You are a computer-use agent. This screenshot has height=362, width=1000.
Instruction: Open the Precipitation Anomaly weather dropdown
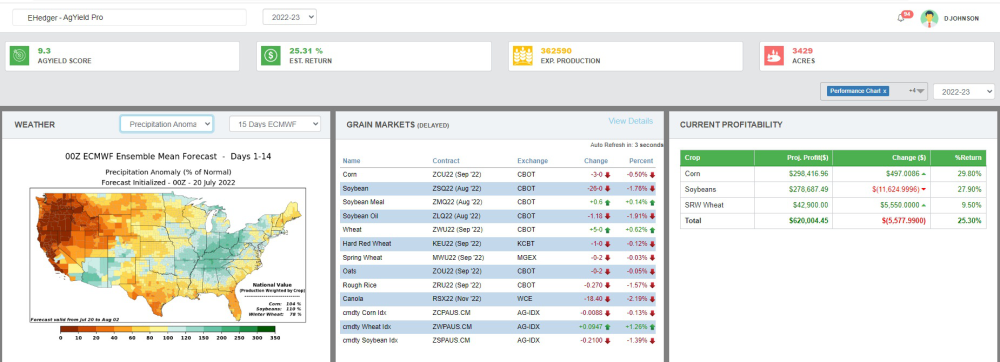[166, 124]
